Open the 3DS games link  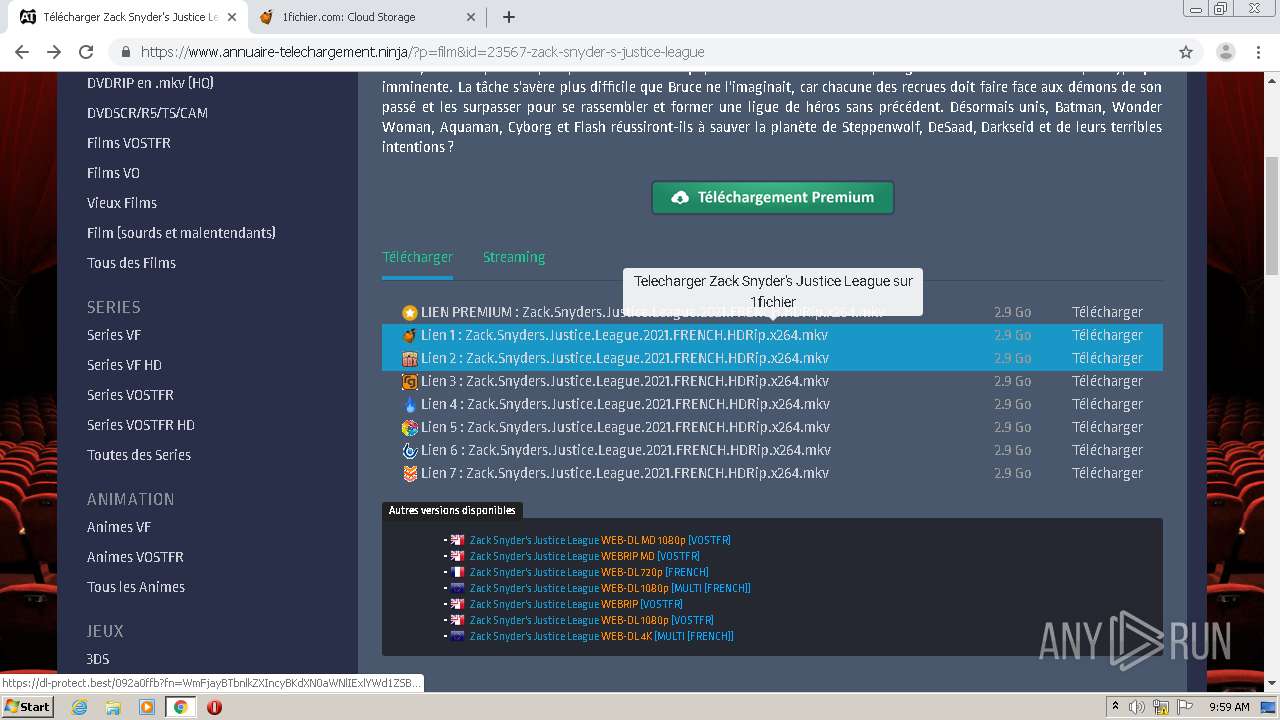tap(98, 659)
